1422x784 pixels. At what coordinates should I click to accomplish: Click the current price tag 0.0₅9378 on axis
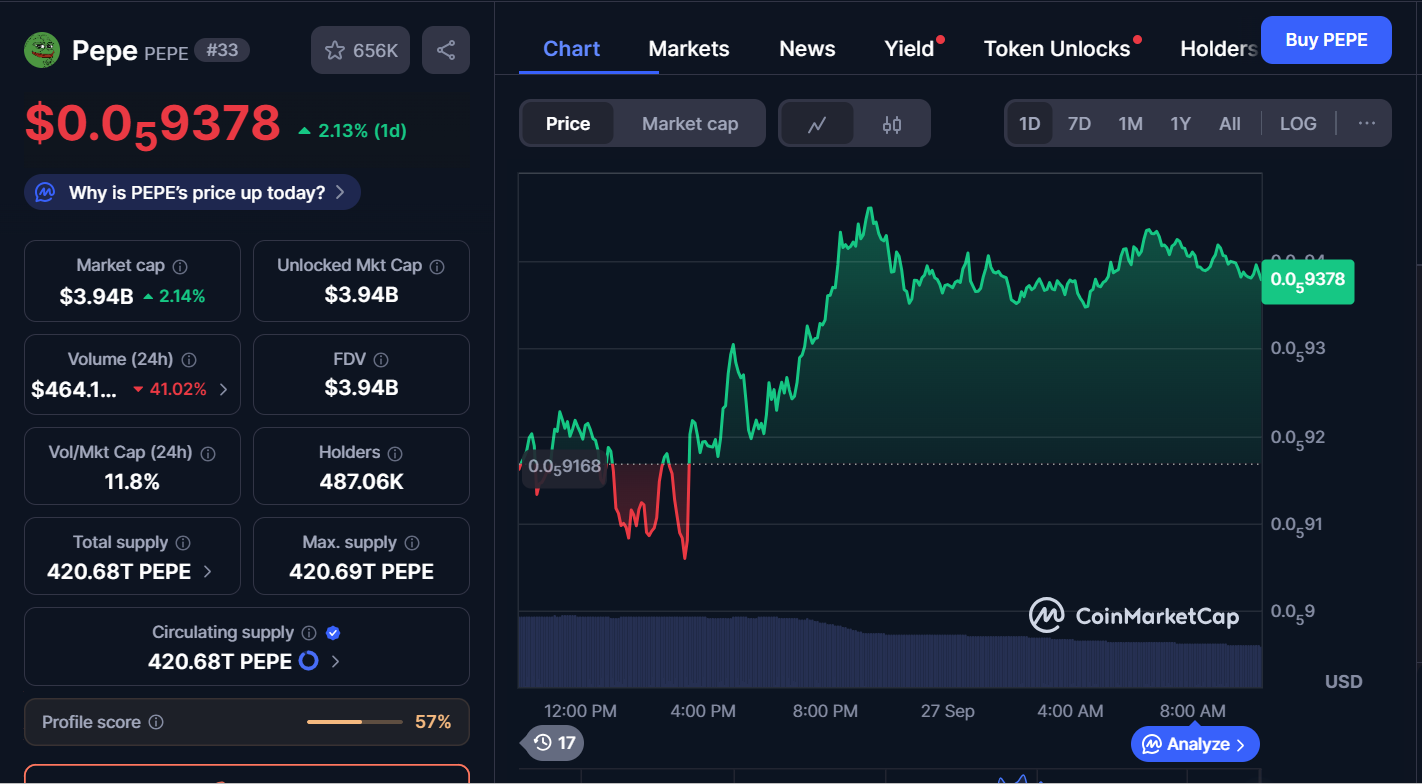1307,281
